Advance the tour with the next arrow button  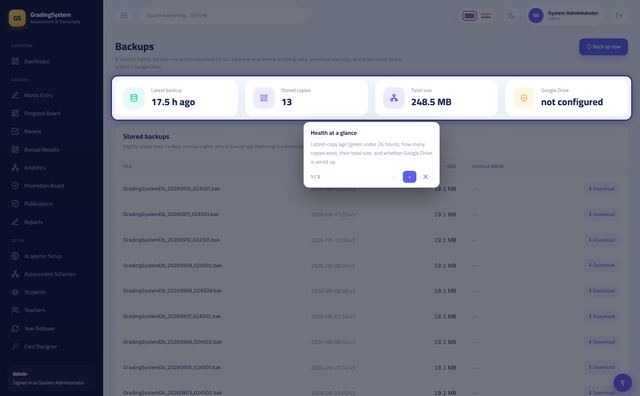[x=409, y=177]
